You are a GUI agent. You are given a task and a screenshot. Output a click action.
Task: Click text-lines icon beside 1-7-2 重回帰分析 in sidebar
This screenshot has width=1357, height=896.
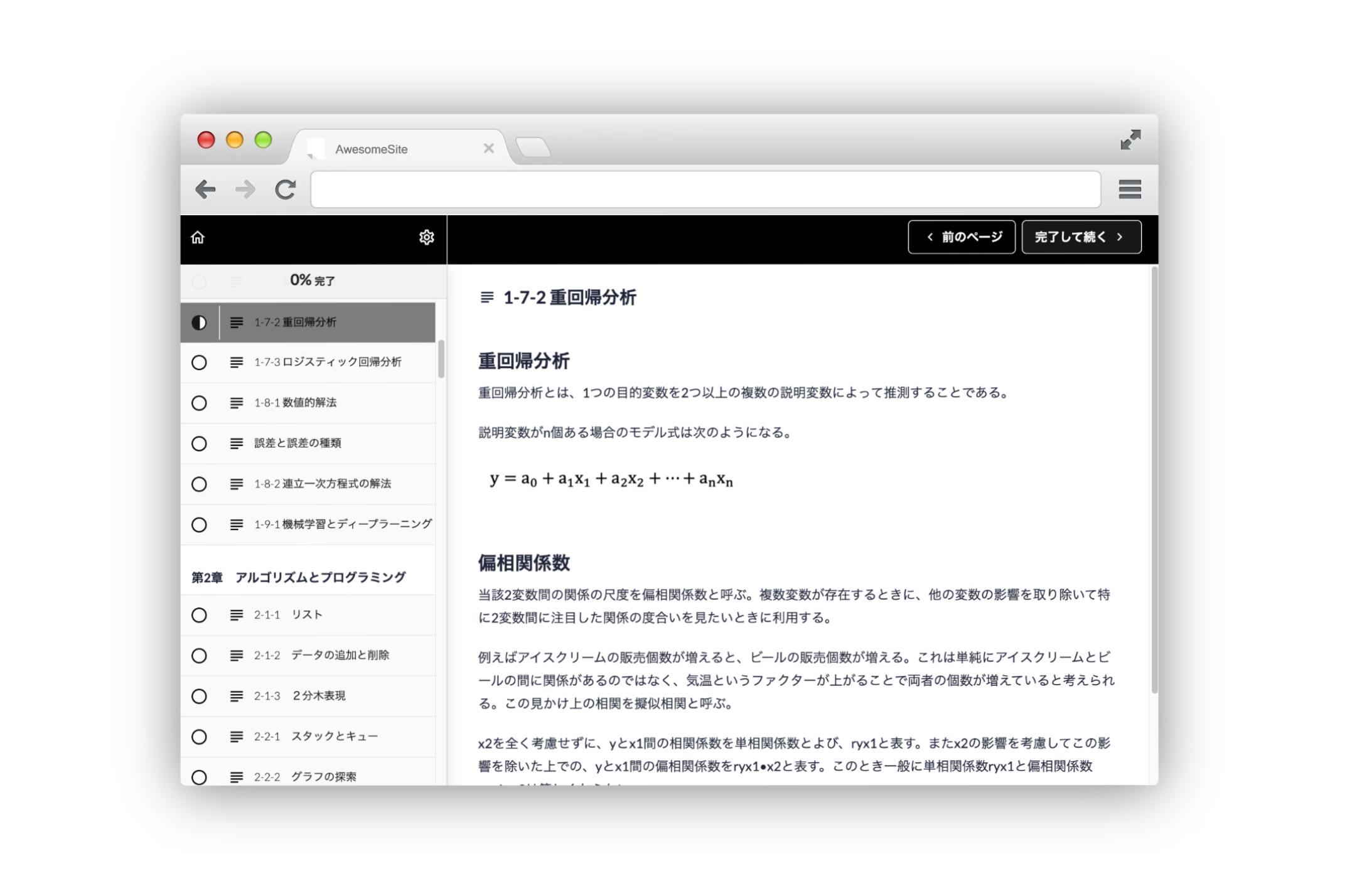coord(237,323)
